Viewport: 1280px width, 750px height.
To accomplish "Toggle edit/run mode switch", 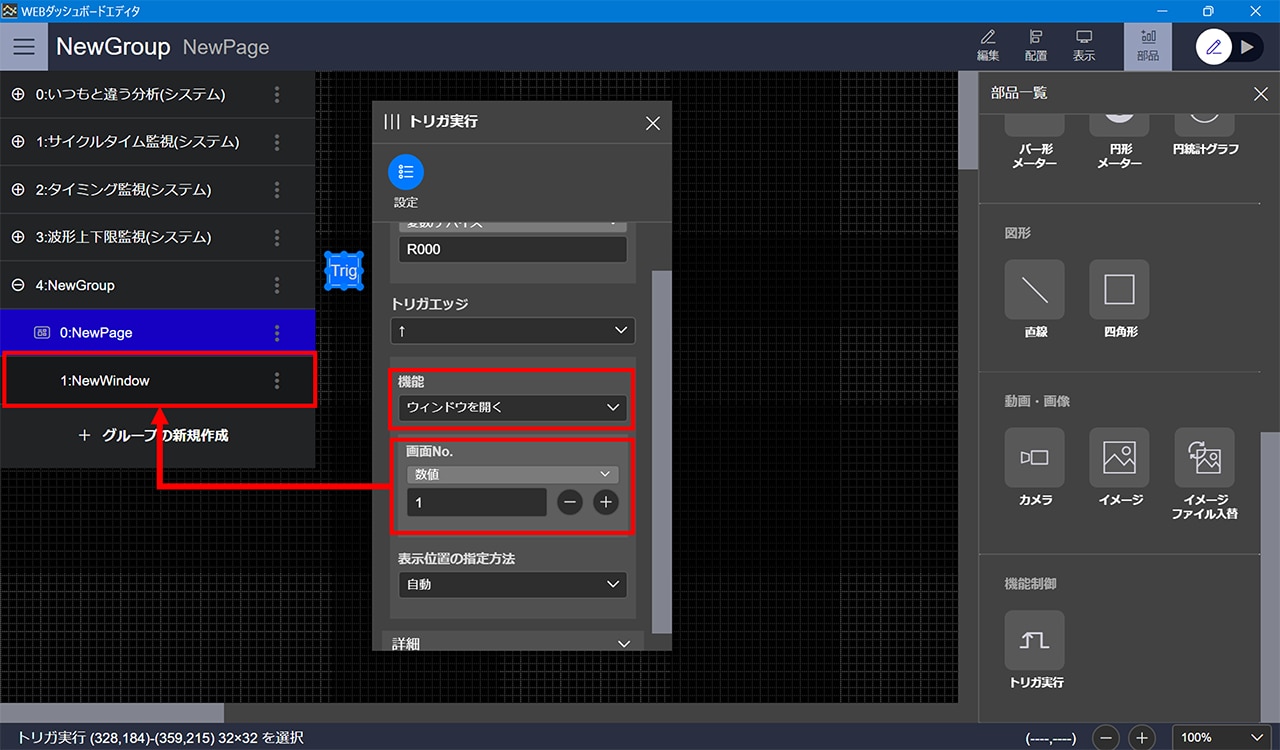I will 1230,47.
